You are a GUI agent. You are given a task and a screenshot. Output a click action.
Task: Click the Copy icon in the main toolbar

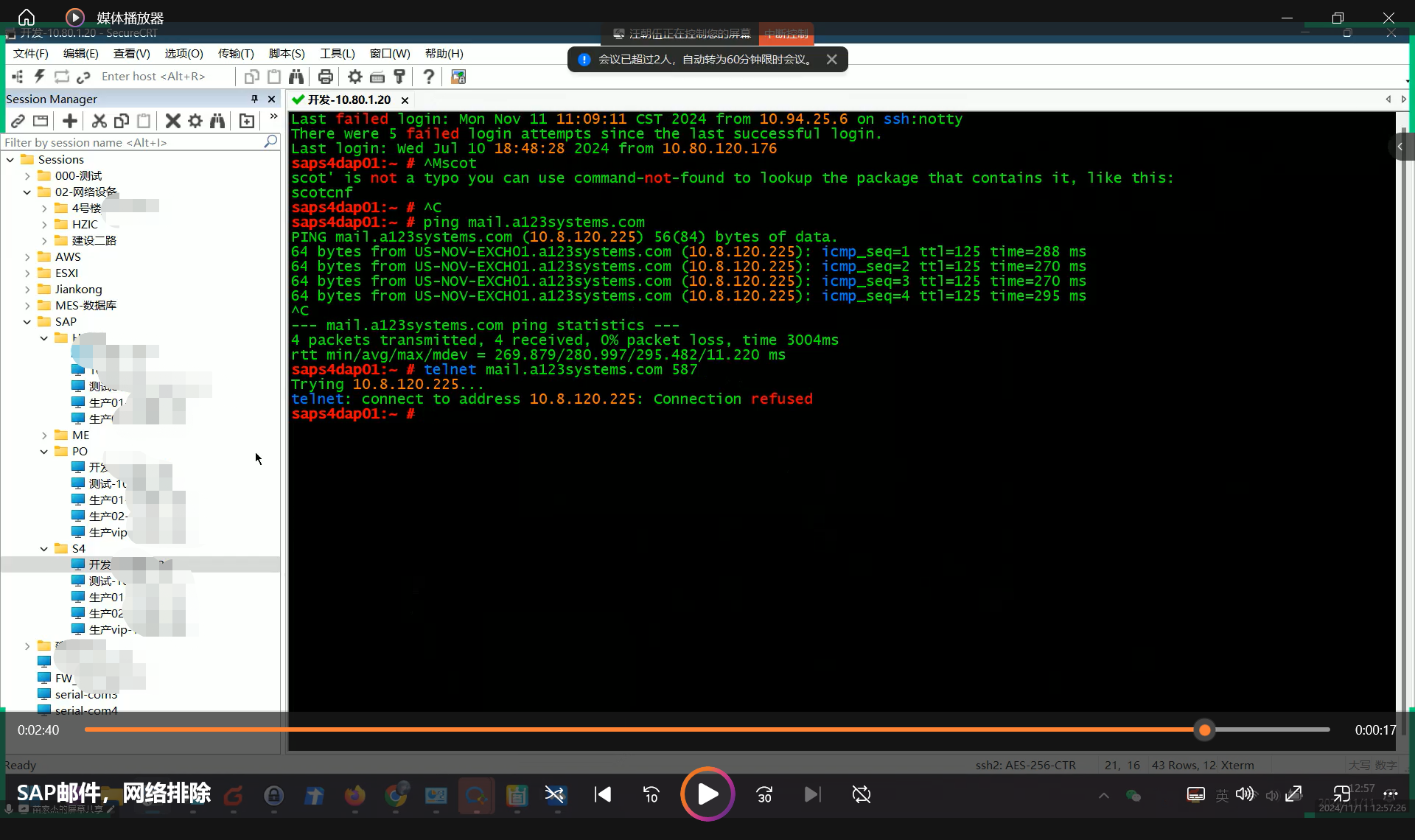[x=252, y=76]
